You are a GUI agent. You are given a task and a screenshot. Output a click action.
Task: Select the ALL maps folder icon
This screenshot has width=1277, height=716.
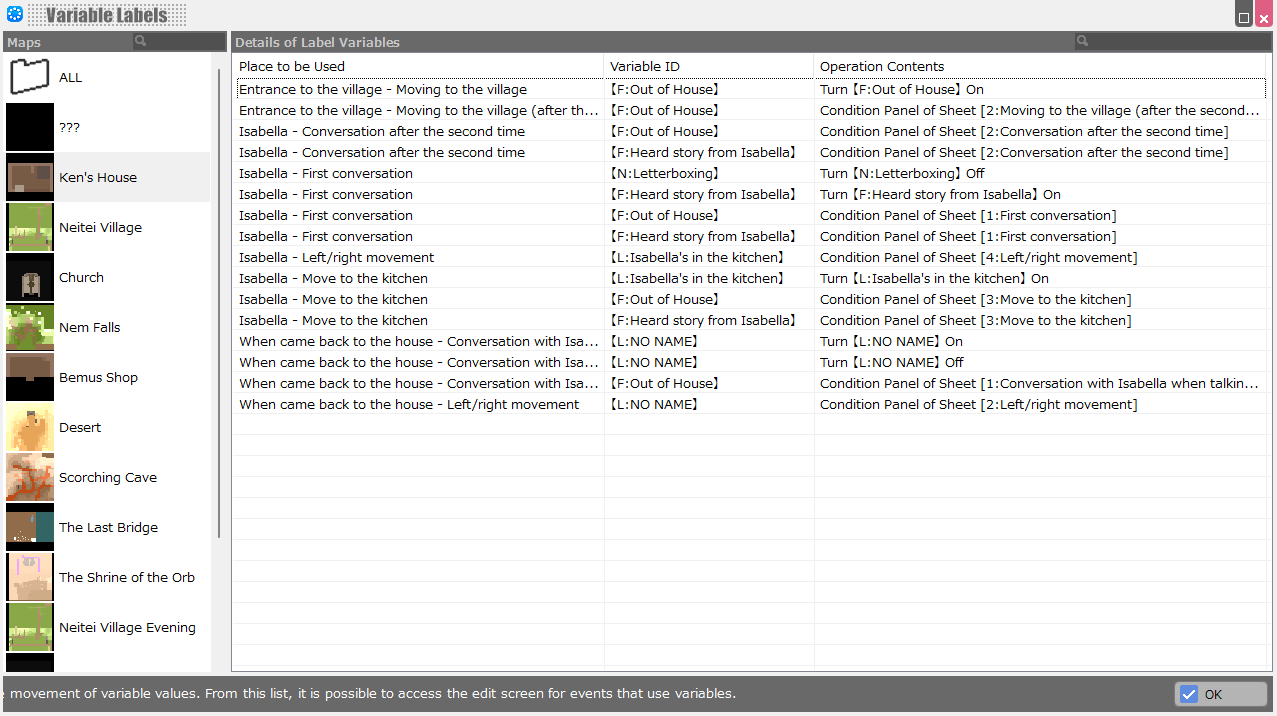(30, 77)
